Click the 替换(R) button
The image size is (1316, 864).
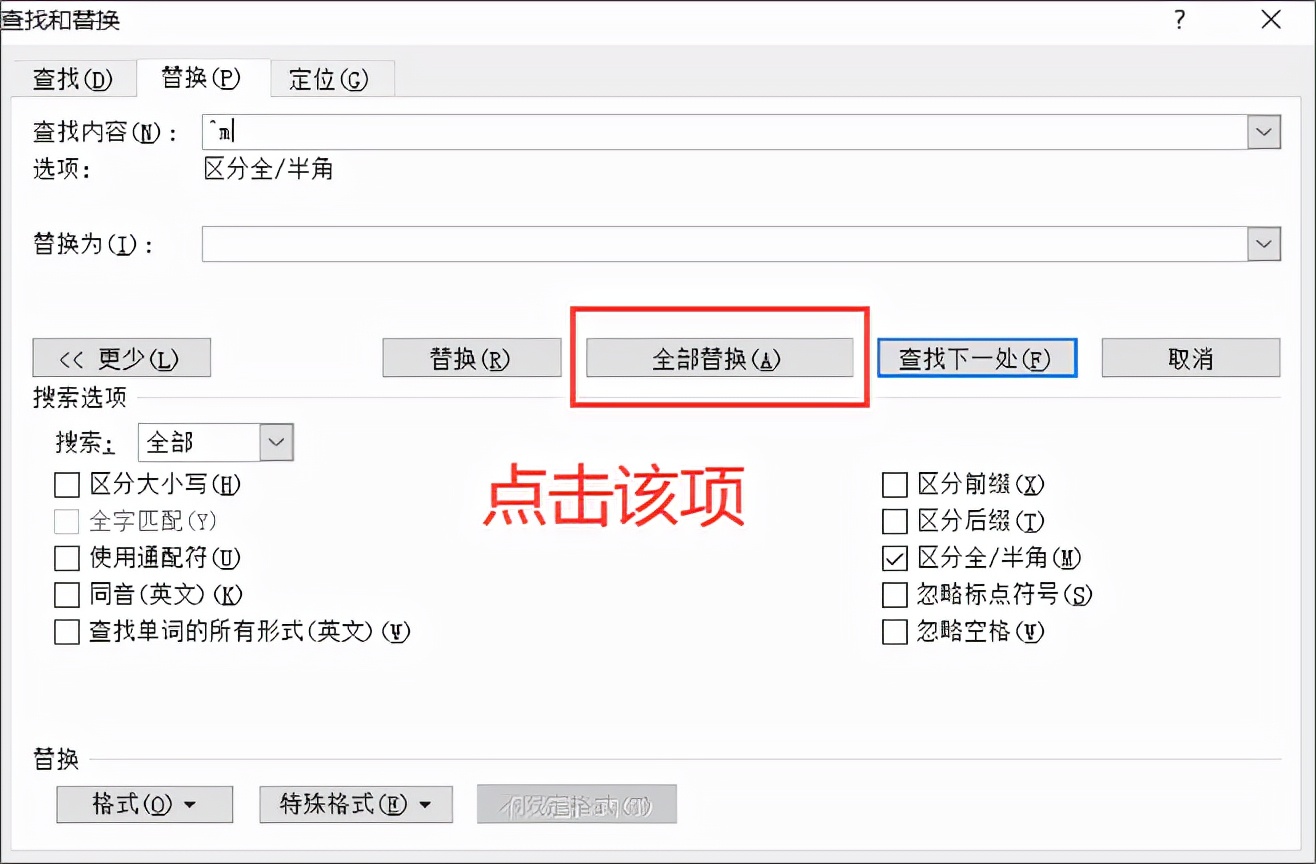[472, 358]
